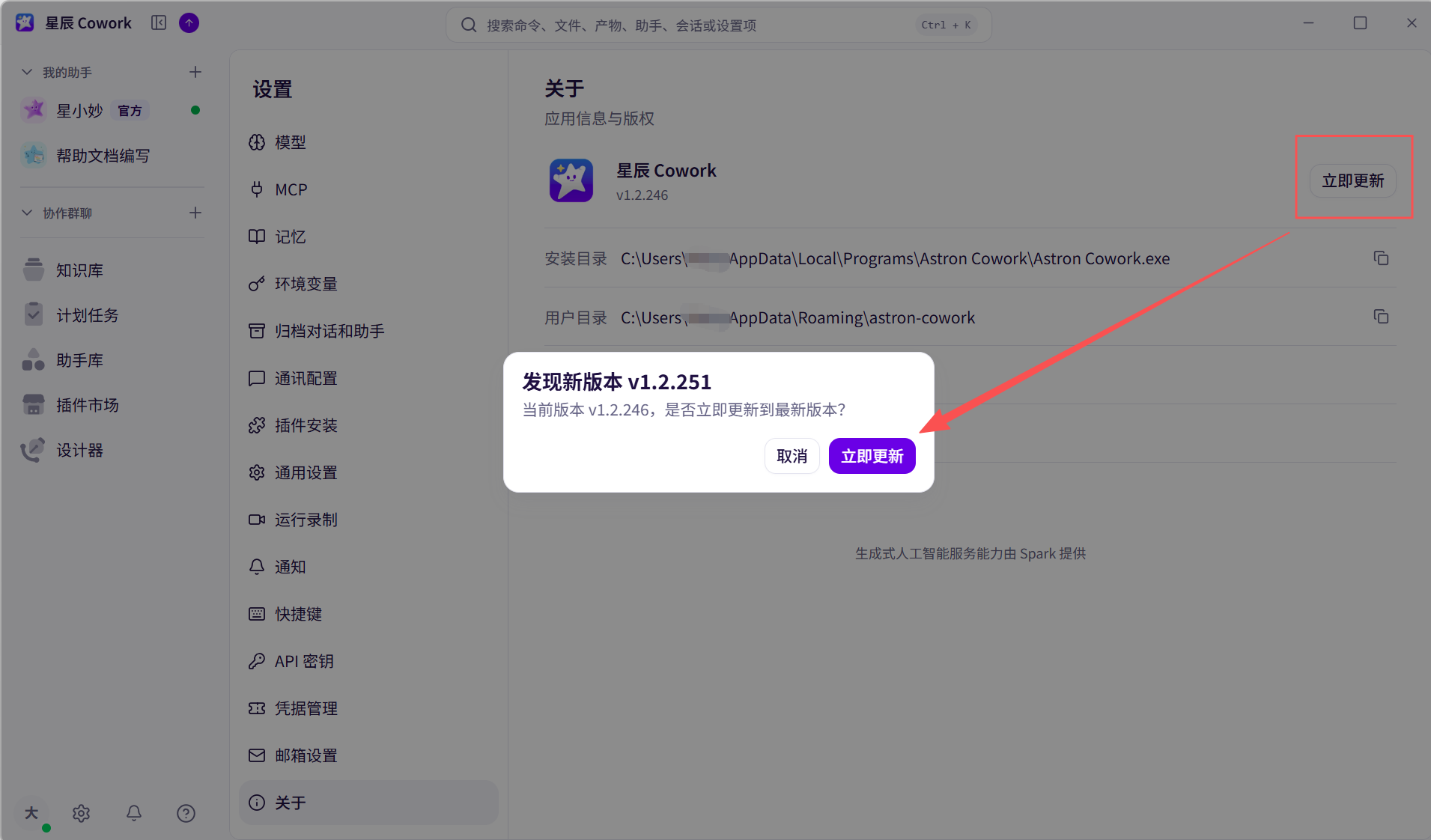This screenshot has width=1431, height=840.
Task: Minimize the application window
Action: pos(1308,23)
